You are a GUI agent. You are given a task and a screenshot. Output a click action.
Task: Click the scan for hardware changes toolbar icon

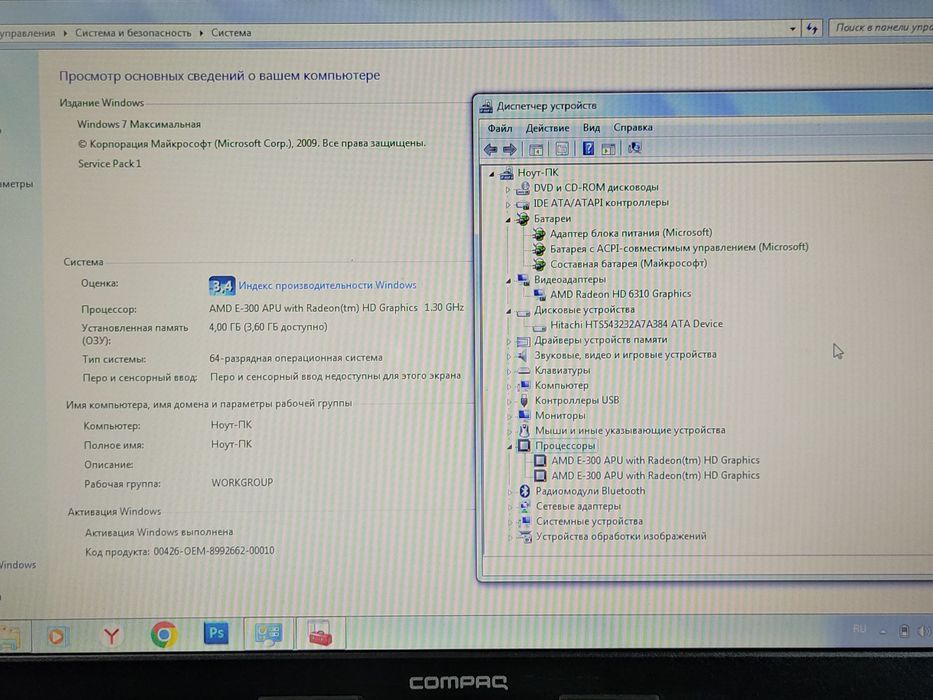coord(634,148)
